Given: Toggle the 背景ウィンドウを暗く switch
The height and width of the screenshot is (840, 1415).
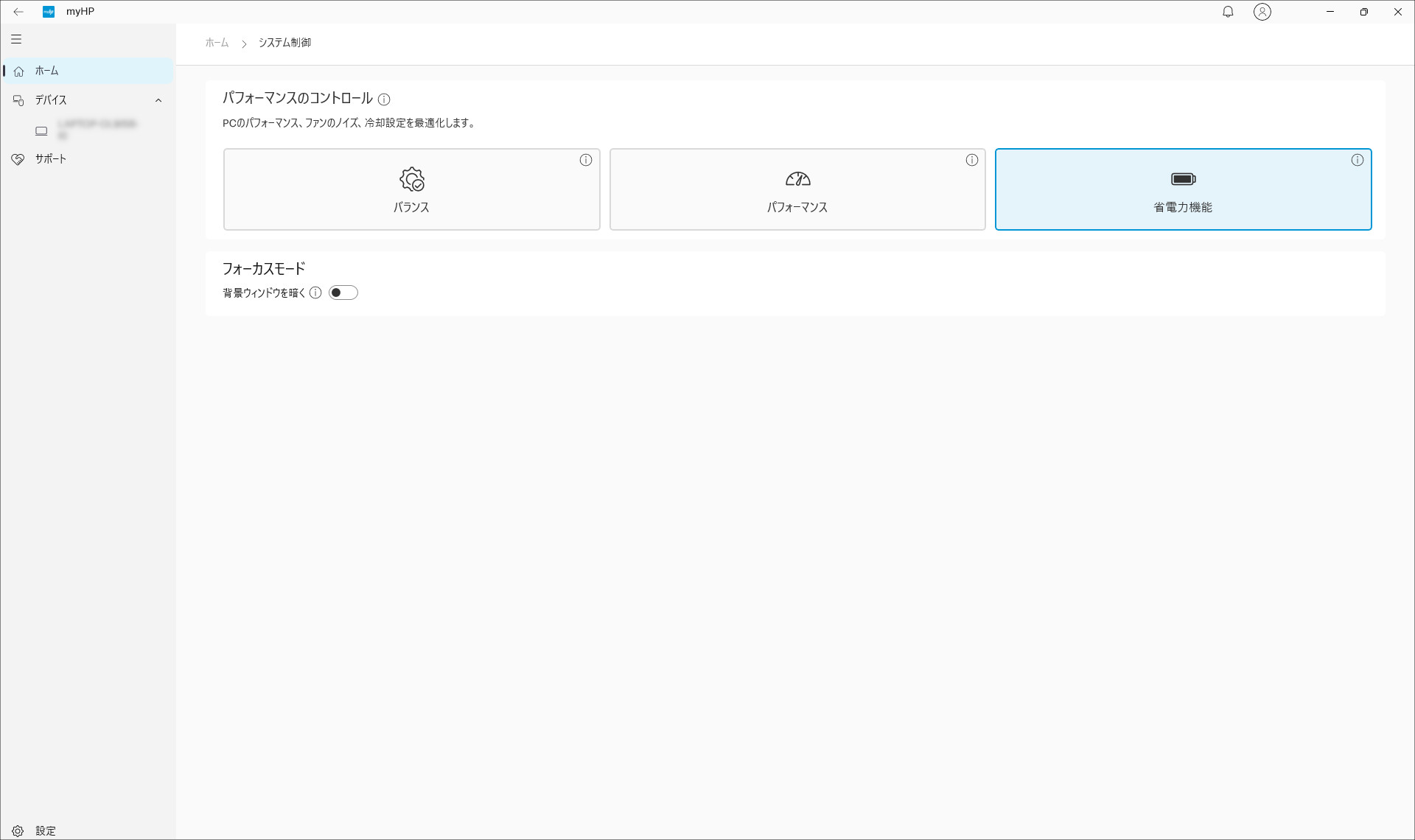Looking at the screenshot, I should [x=343, y=293].
